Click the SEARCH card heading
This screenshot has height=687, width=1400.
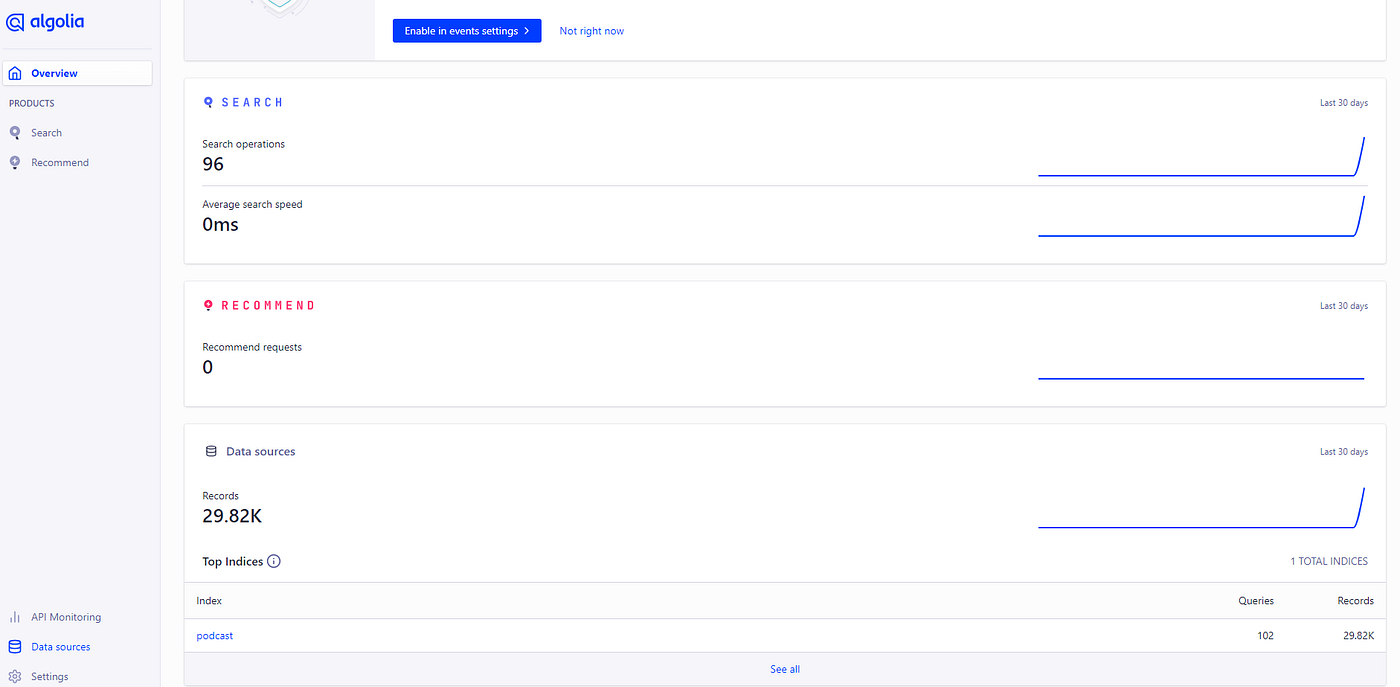[252, 102]
